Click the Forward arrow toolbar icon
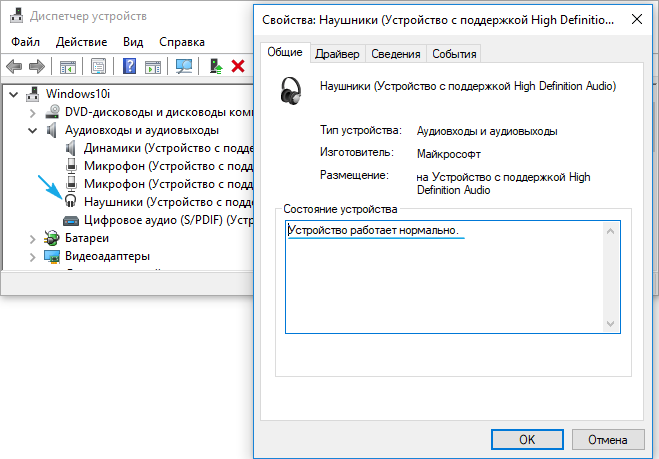This screenshot has height=459, width=659. coord(37,66)
